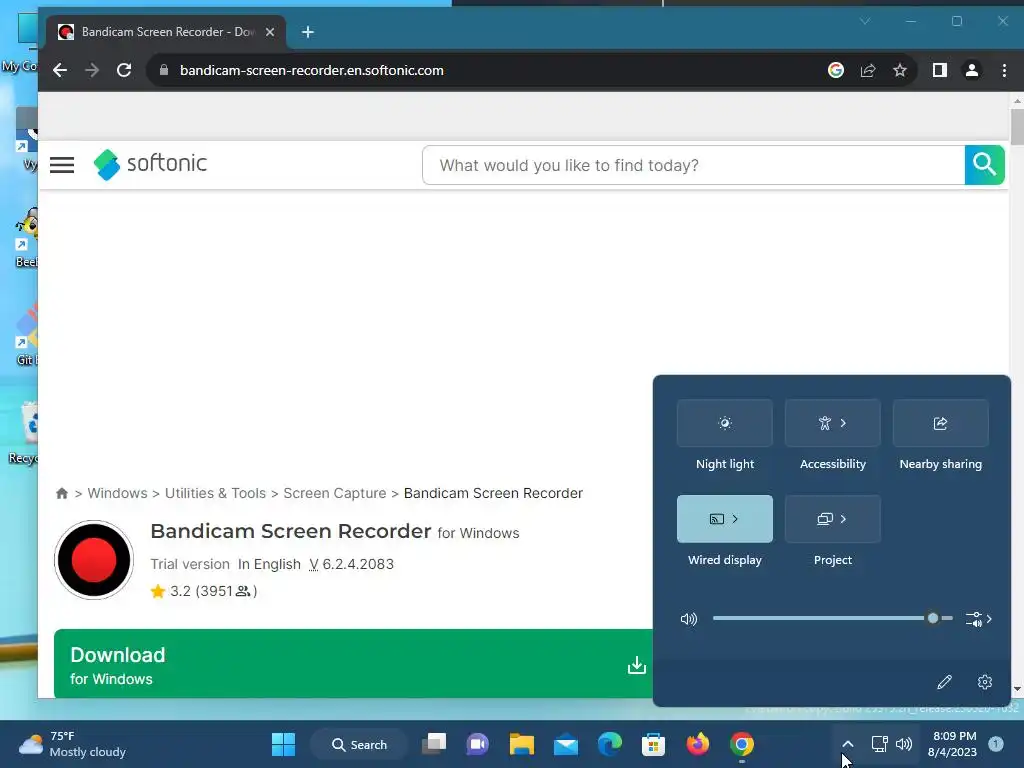Click the taskbar Search box

tap(359, 744)
